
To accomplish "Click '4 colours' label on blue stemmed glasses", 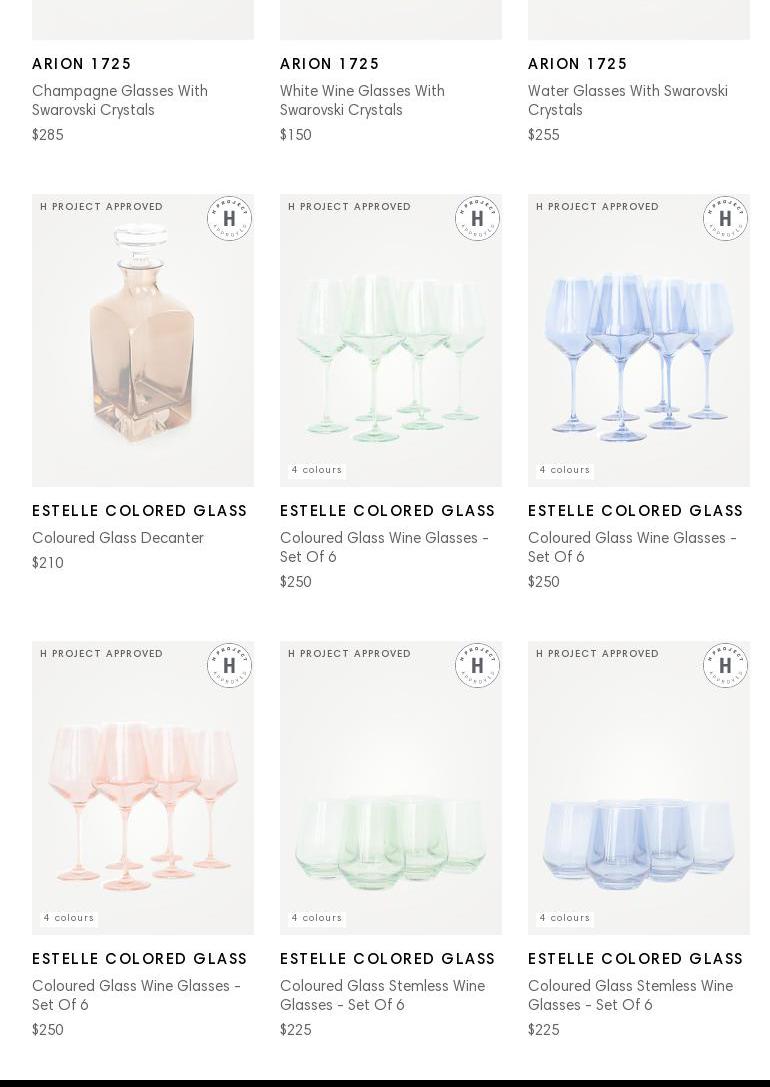I will coord(565,470).
